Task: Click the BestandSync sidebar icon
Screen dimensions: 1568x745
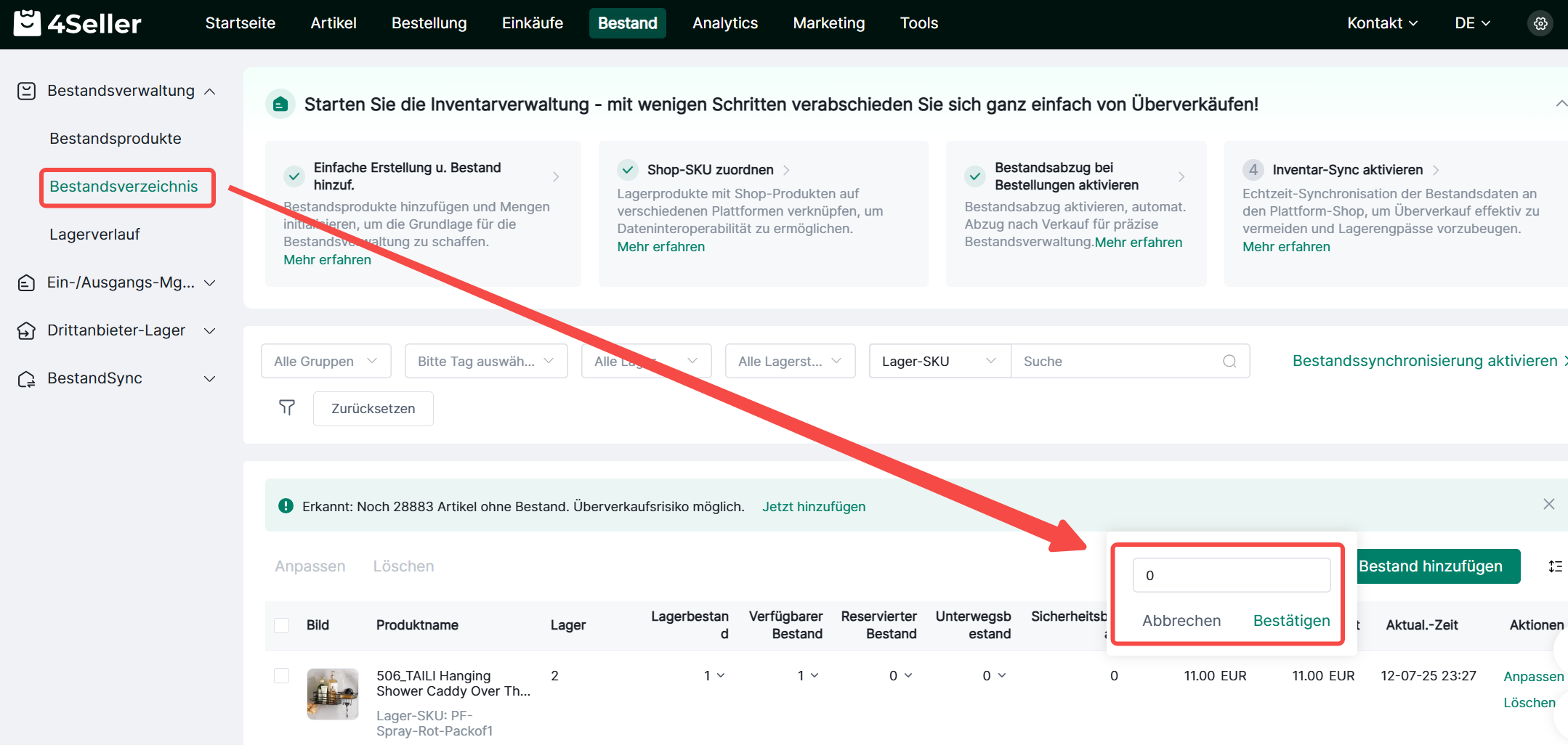Action: tap(27, 379)
